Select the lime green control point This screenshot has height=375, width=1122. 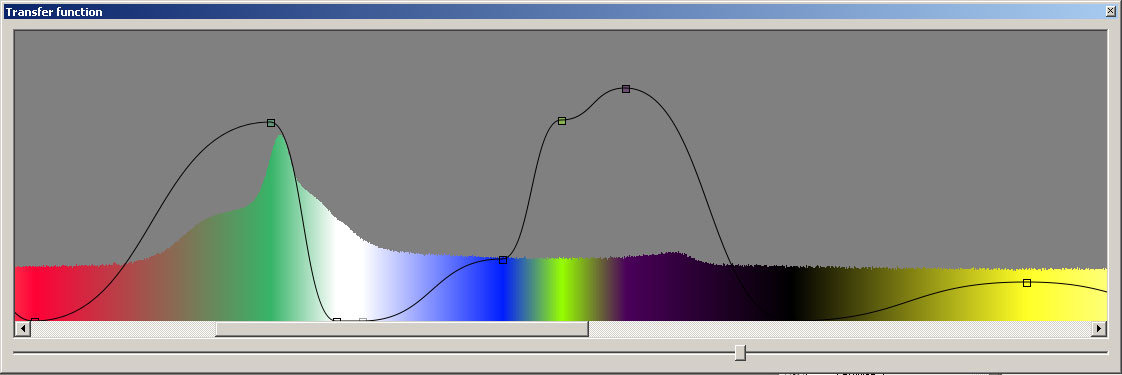562,121
